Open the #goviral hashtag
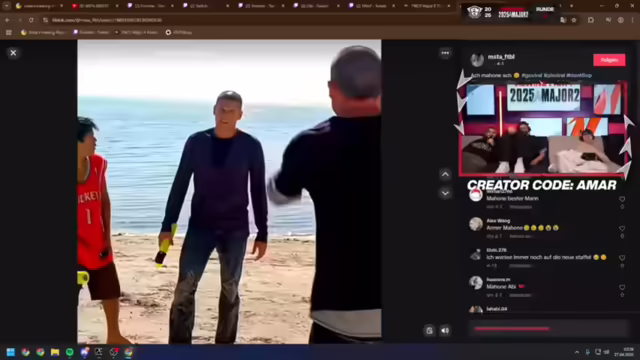This screenshot has height=360, width=640. [x=531, y=75]
